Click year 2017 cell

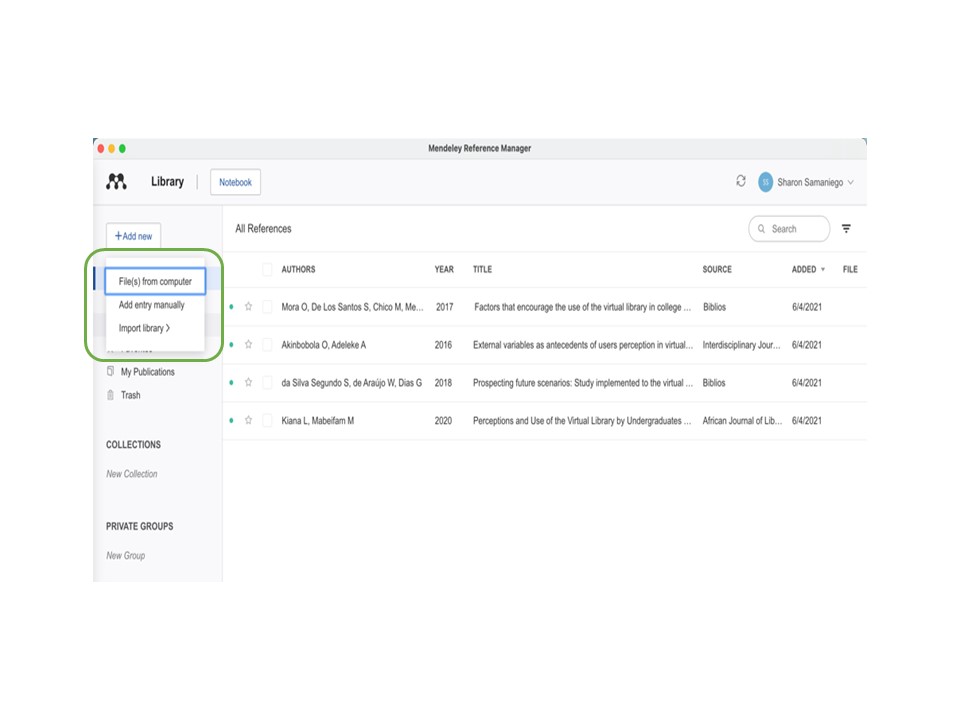click(x=444, y=307)
